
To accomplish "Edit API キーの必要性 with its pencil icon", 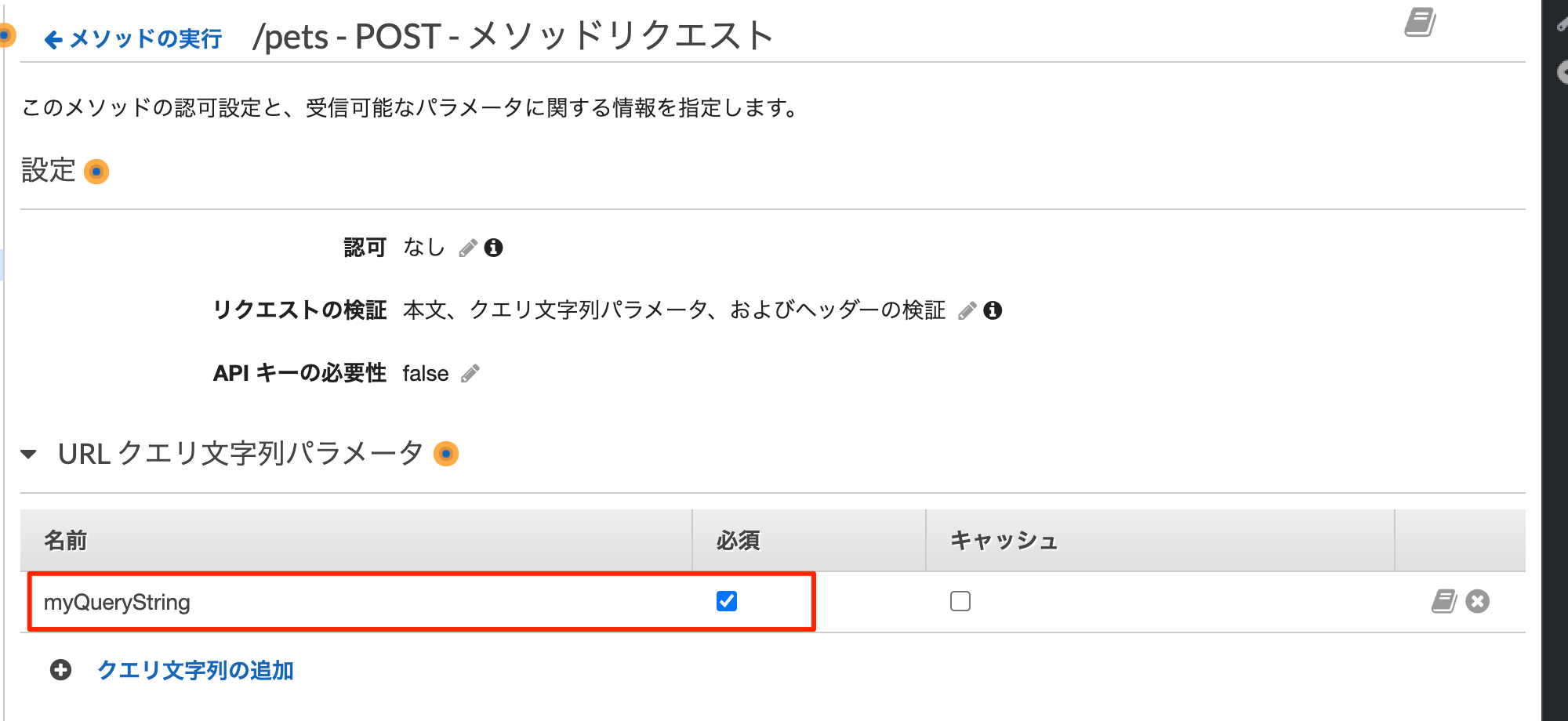I will pos(470,374).
